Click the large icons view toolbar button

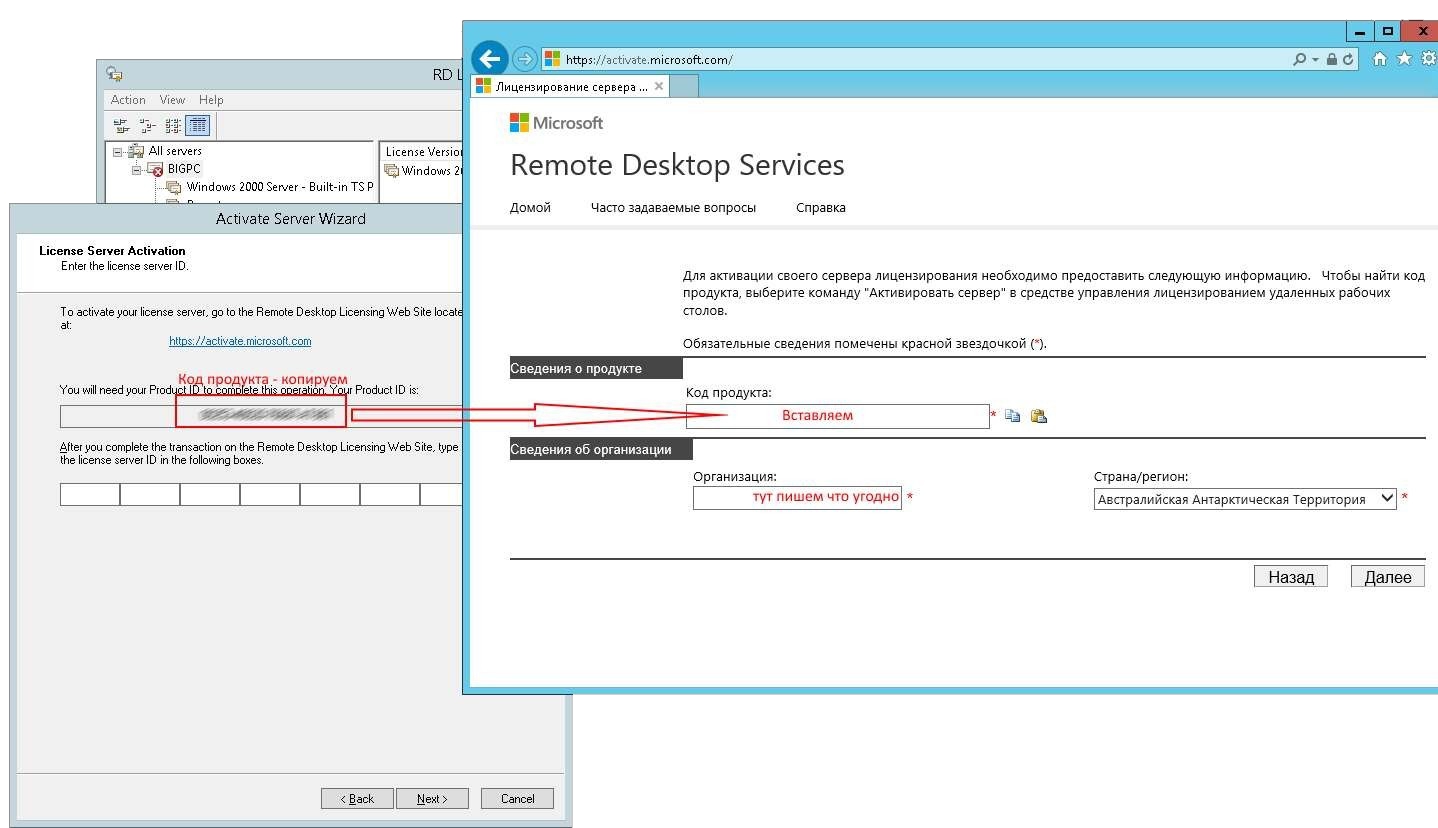121,126
